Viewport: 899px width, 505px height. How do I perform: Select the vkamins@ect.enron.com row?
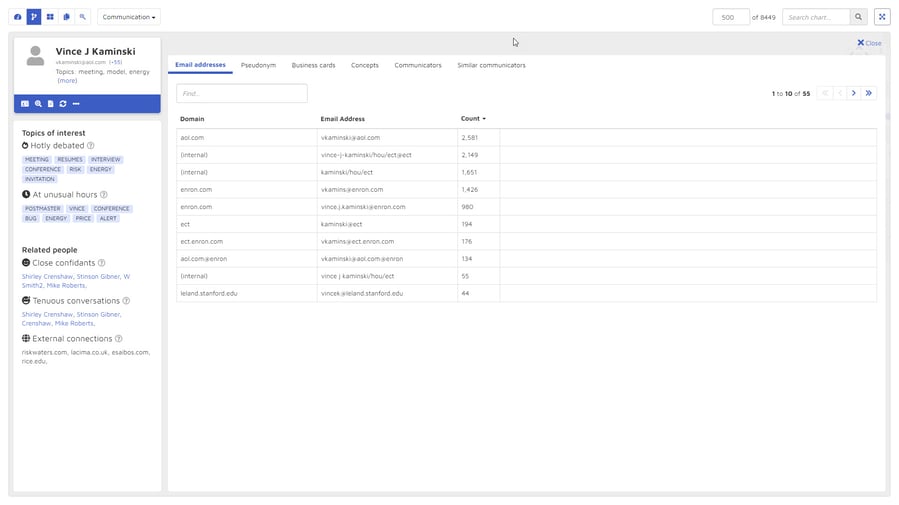click(x=526, y=241)
